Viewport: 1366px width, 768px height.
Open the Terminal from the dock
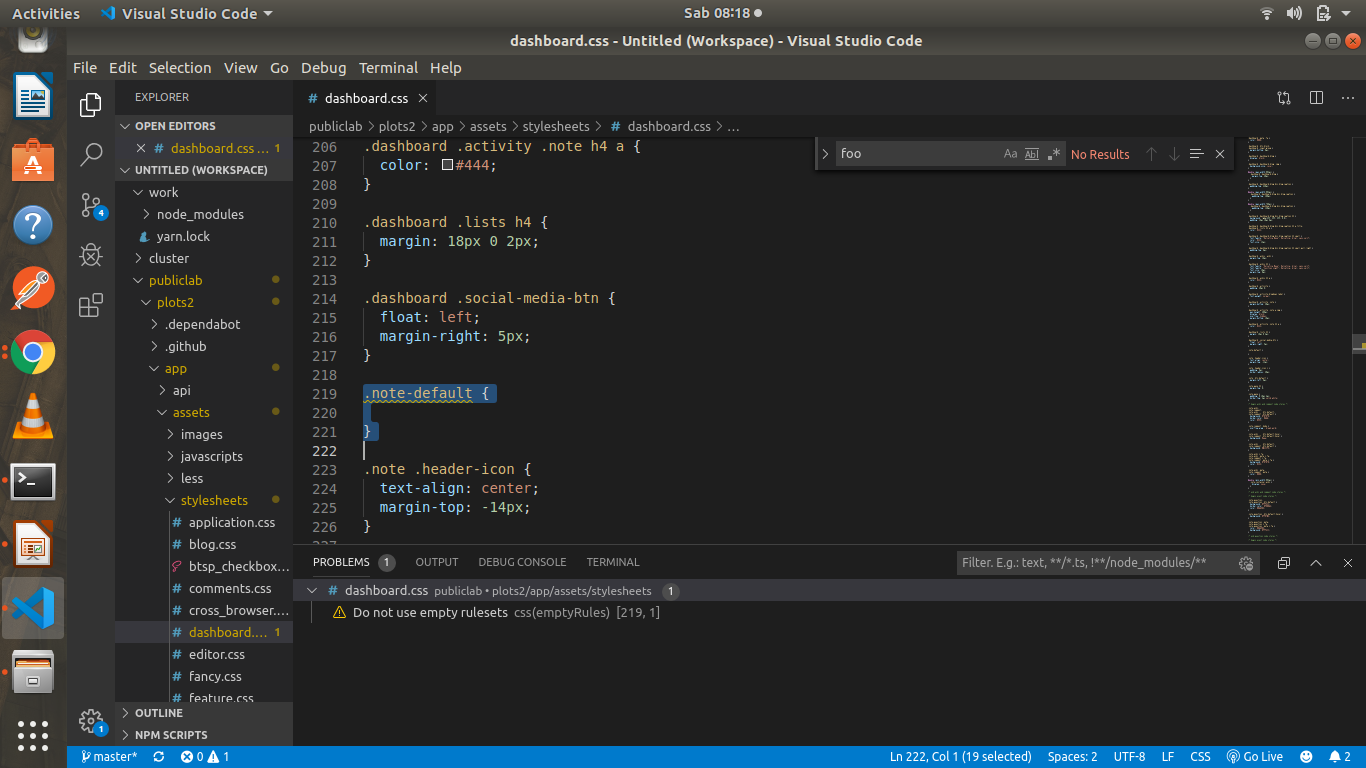pyautogui.click(x=33, y=482)
